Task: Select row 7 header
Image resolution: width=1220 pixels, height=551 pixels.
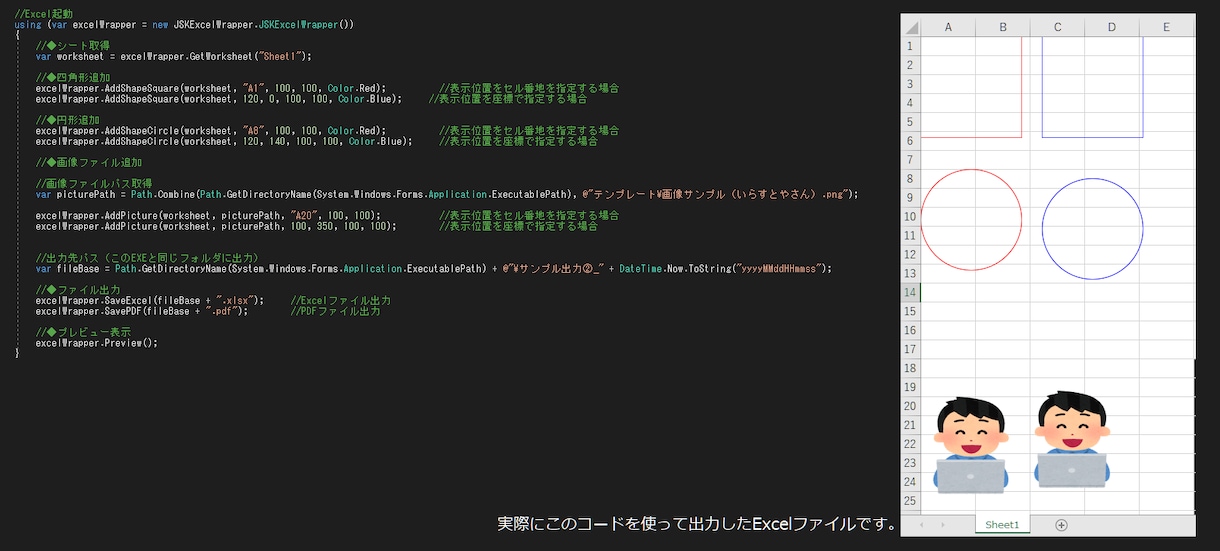Action: click(x=910, y=160)
